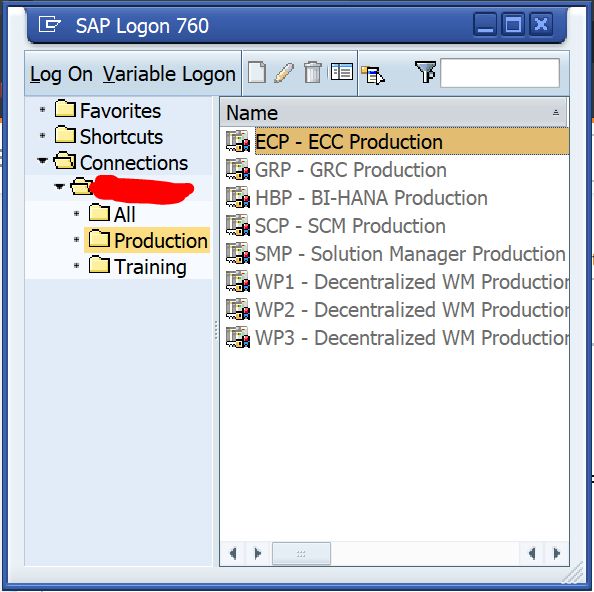Viewport: 594px width, 592px height.
Task: Click the Log On button
Action: coord(61,74)
